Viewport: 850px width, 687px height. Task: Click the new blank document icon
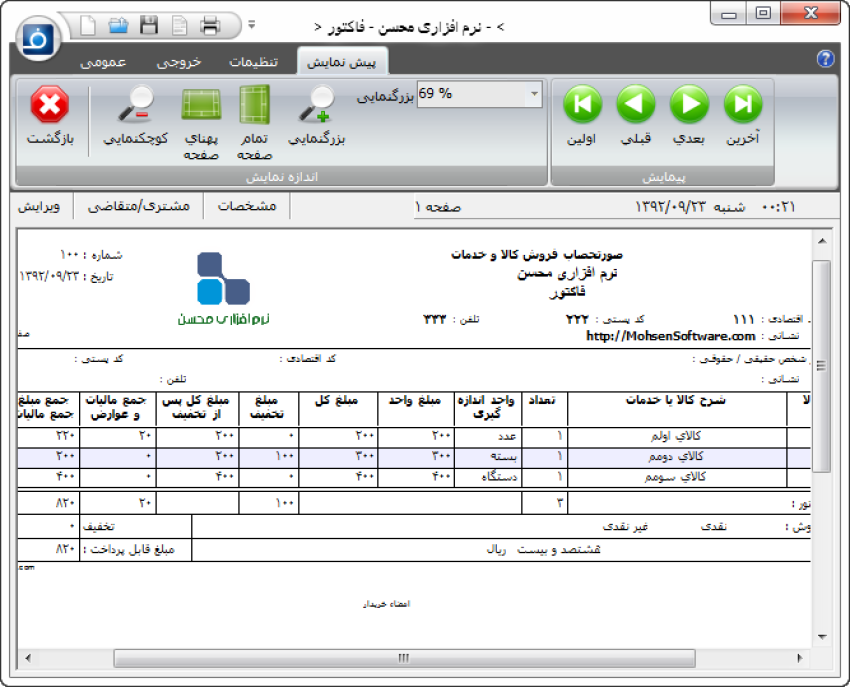[x=88, y=25]
